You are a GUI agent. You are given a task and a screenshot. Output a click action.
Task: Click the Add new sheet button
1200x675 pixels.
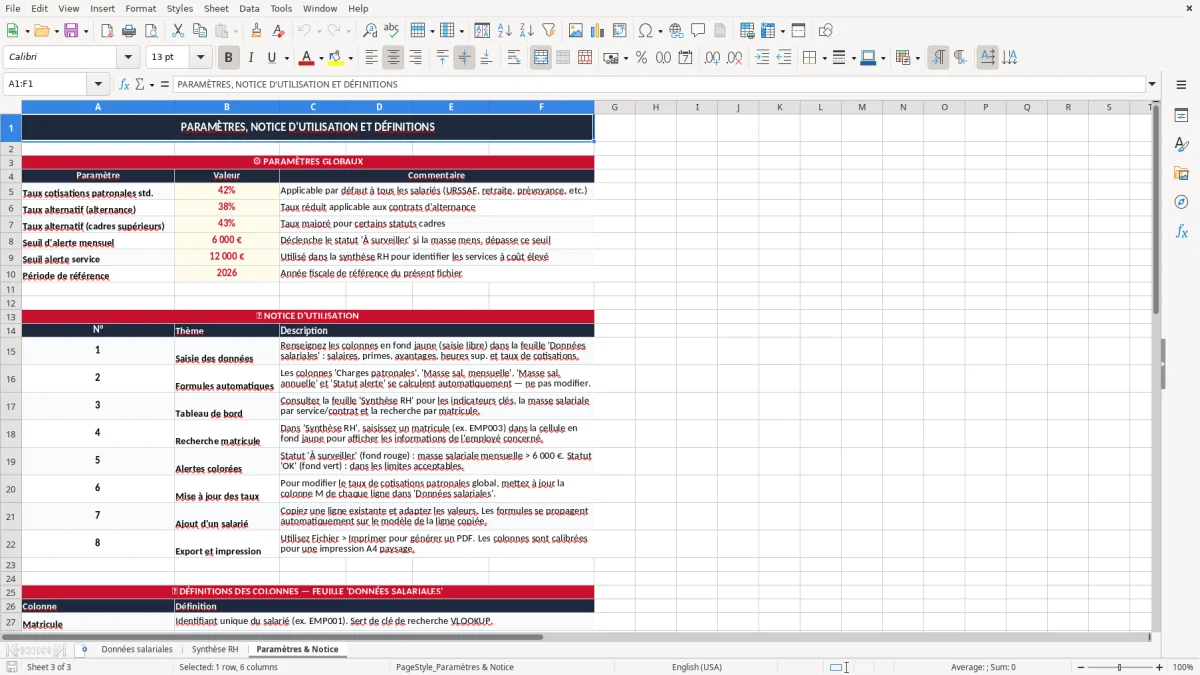point(84,649)
